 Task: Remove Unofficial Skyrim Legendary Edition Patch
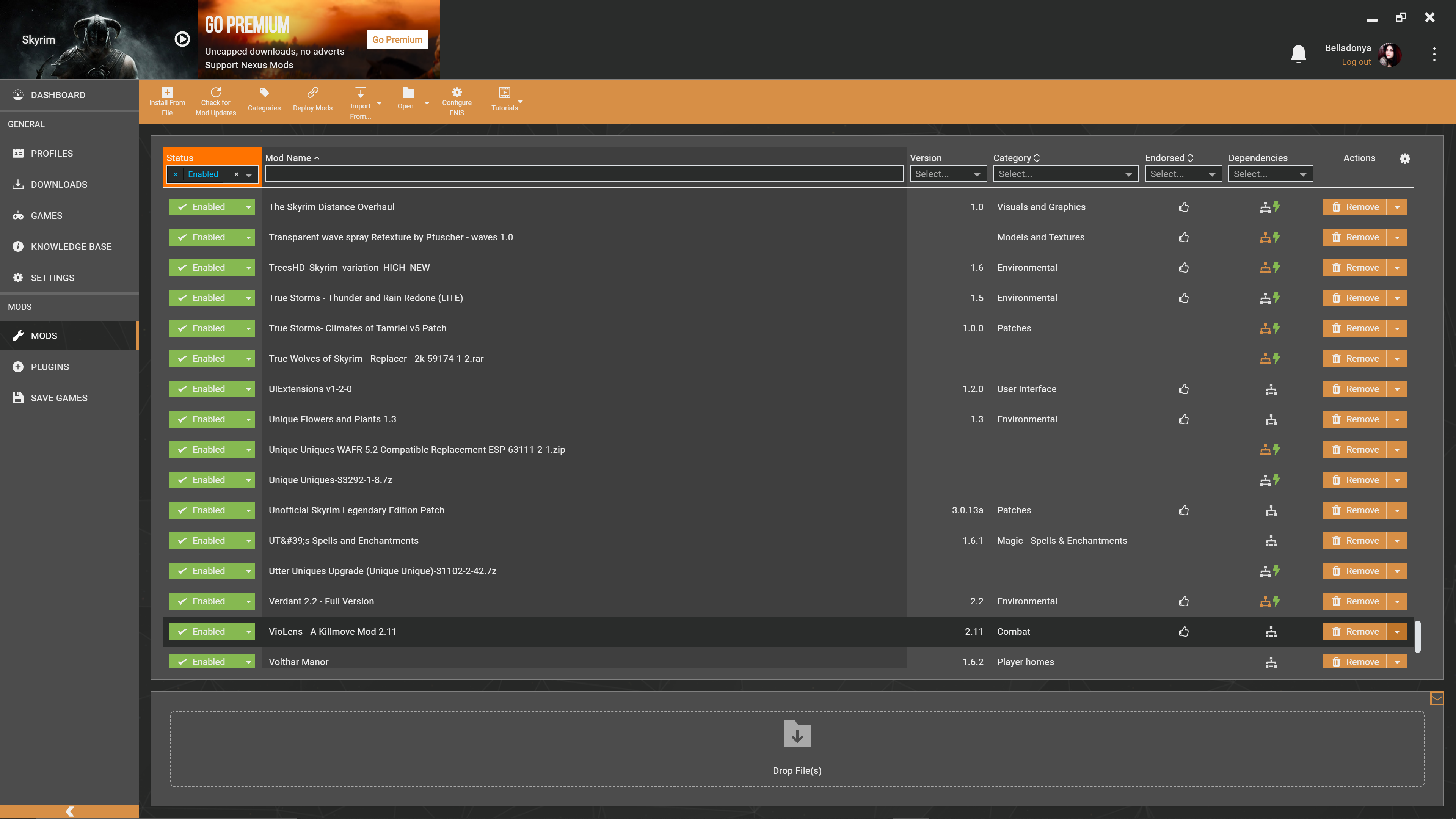[x=1355, y=510]
